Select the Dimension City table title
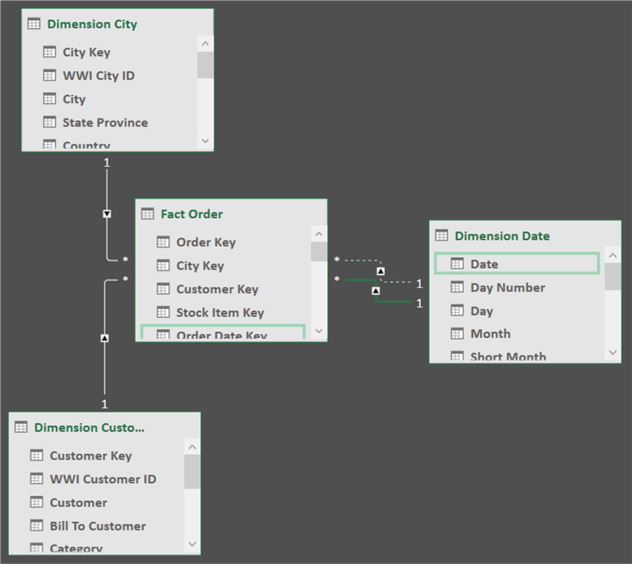The image size is (632, 564). (92, 24)
